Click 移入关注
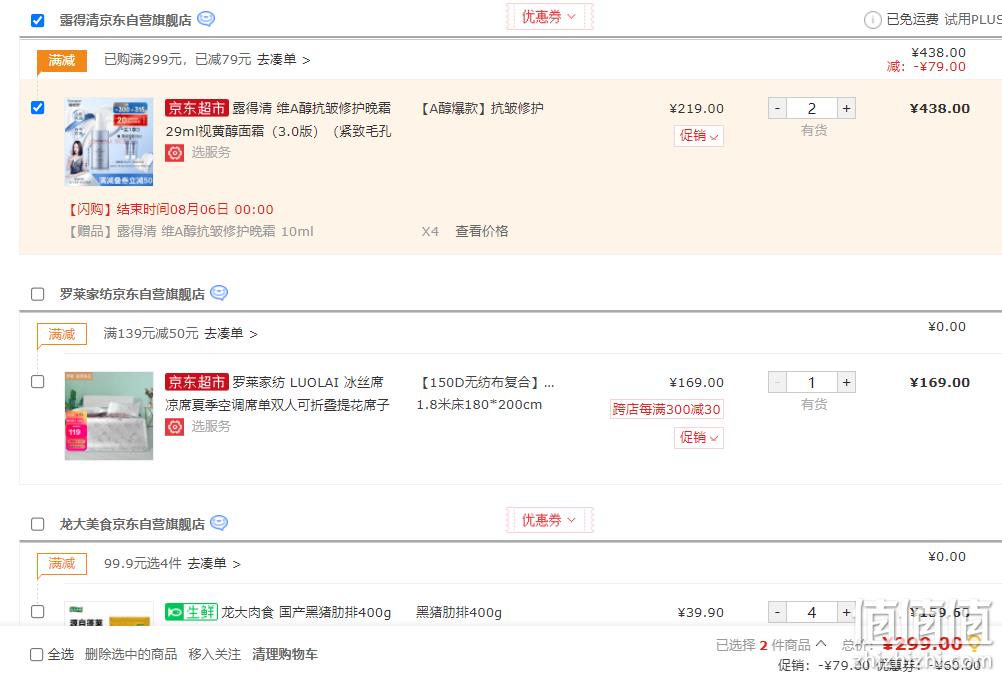Screen dimensions: 1002x678 click(x=214, y=654)
